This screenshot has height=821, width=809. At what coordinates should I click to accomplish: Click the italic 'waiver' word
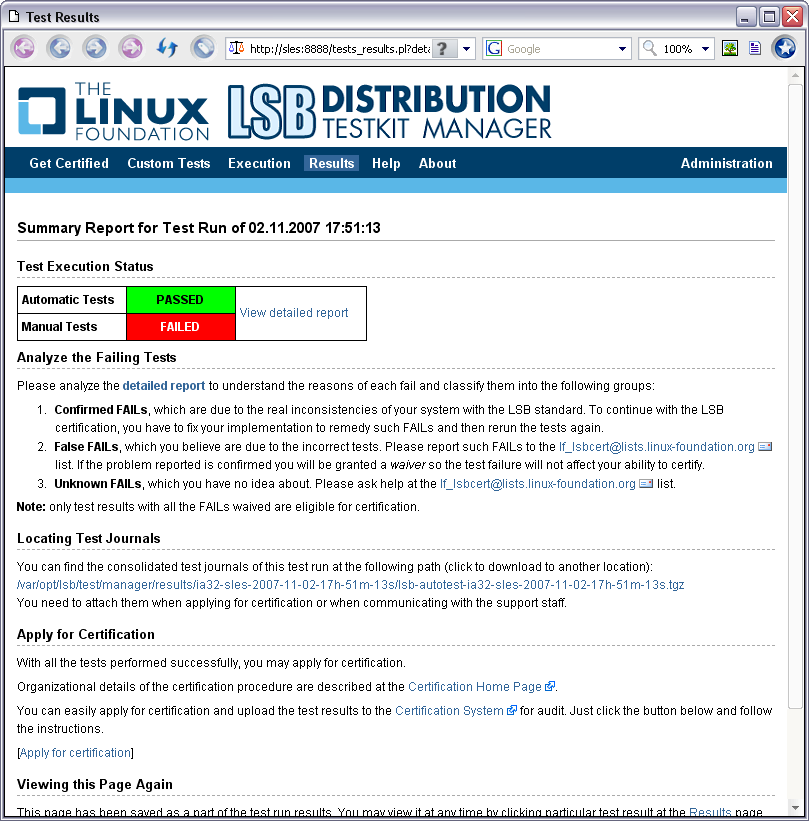pyautogui.click(x=407, y=465)
